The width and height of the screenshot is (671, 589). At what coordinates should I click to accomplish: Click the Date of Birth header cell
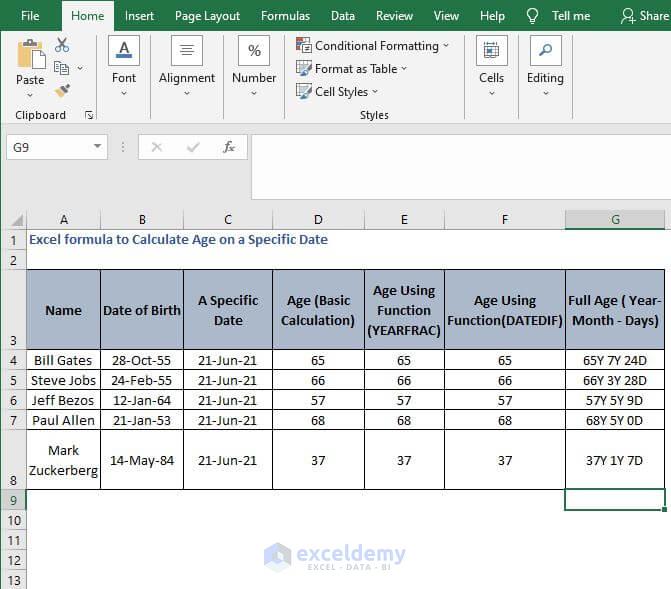coord(142,310)
